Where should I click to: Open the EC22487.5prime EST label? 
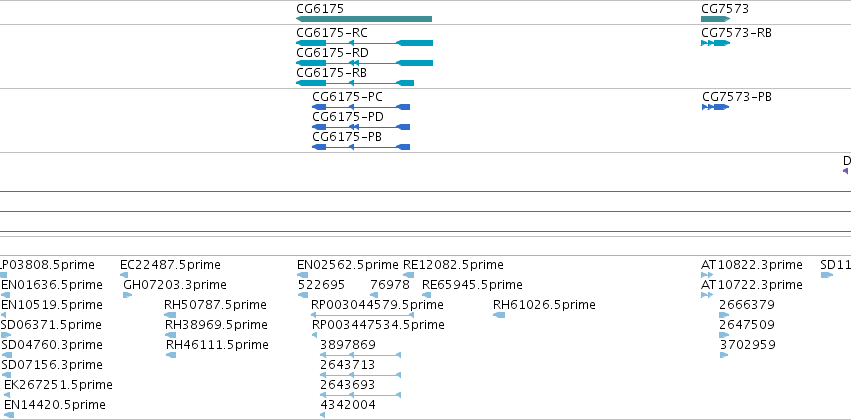pyautogui.click(x=170, y=265)
